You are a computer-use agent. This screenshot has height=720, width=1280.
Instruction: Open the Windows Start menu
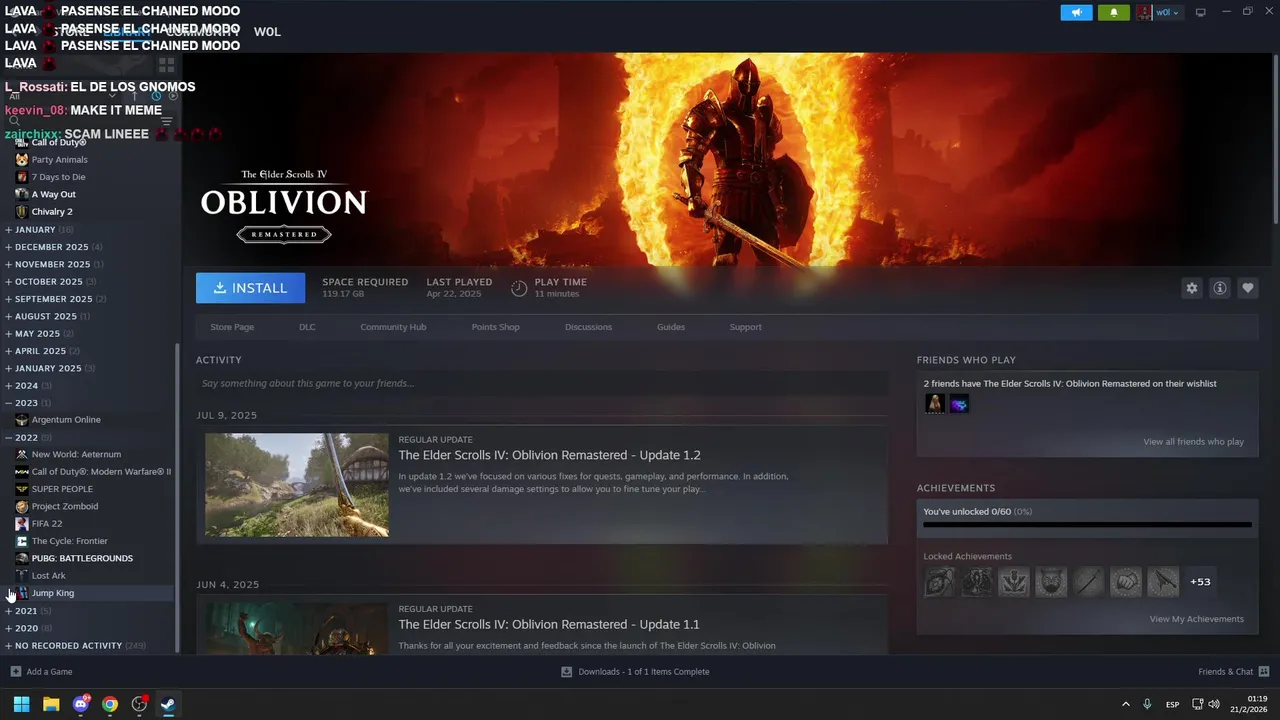(x=21, y=704)
